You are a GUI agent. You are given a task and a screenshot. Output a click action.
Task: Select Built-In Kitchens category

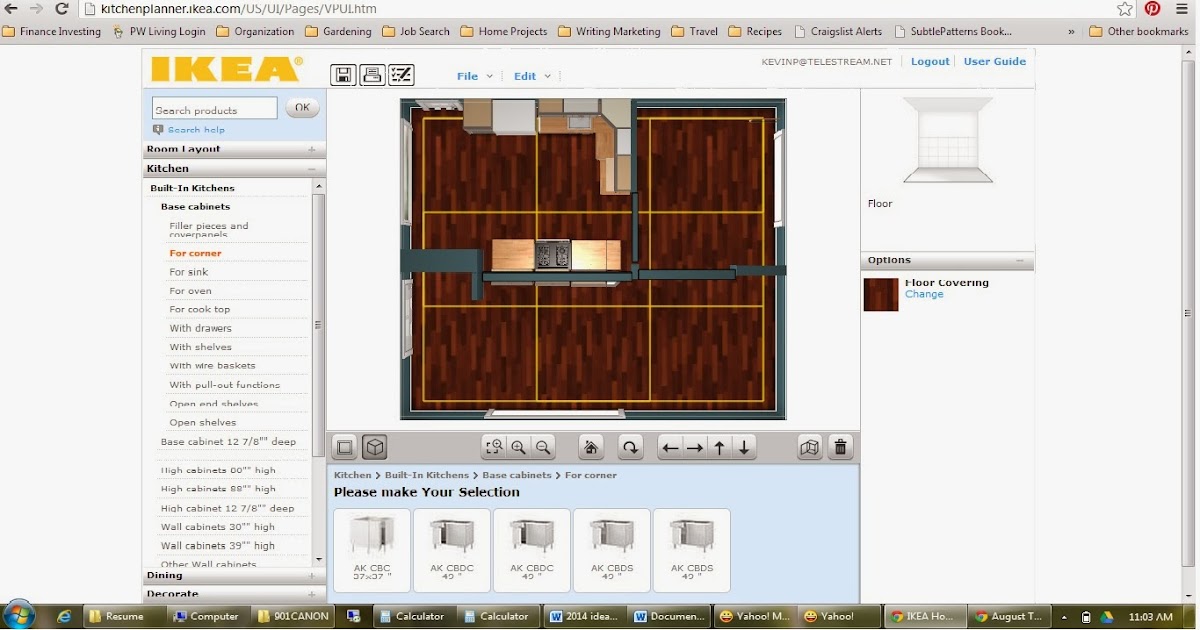point(192,188)
